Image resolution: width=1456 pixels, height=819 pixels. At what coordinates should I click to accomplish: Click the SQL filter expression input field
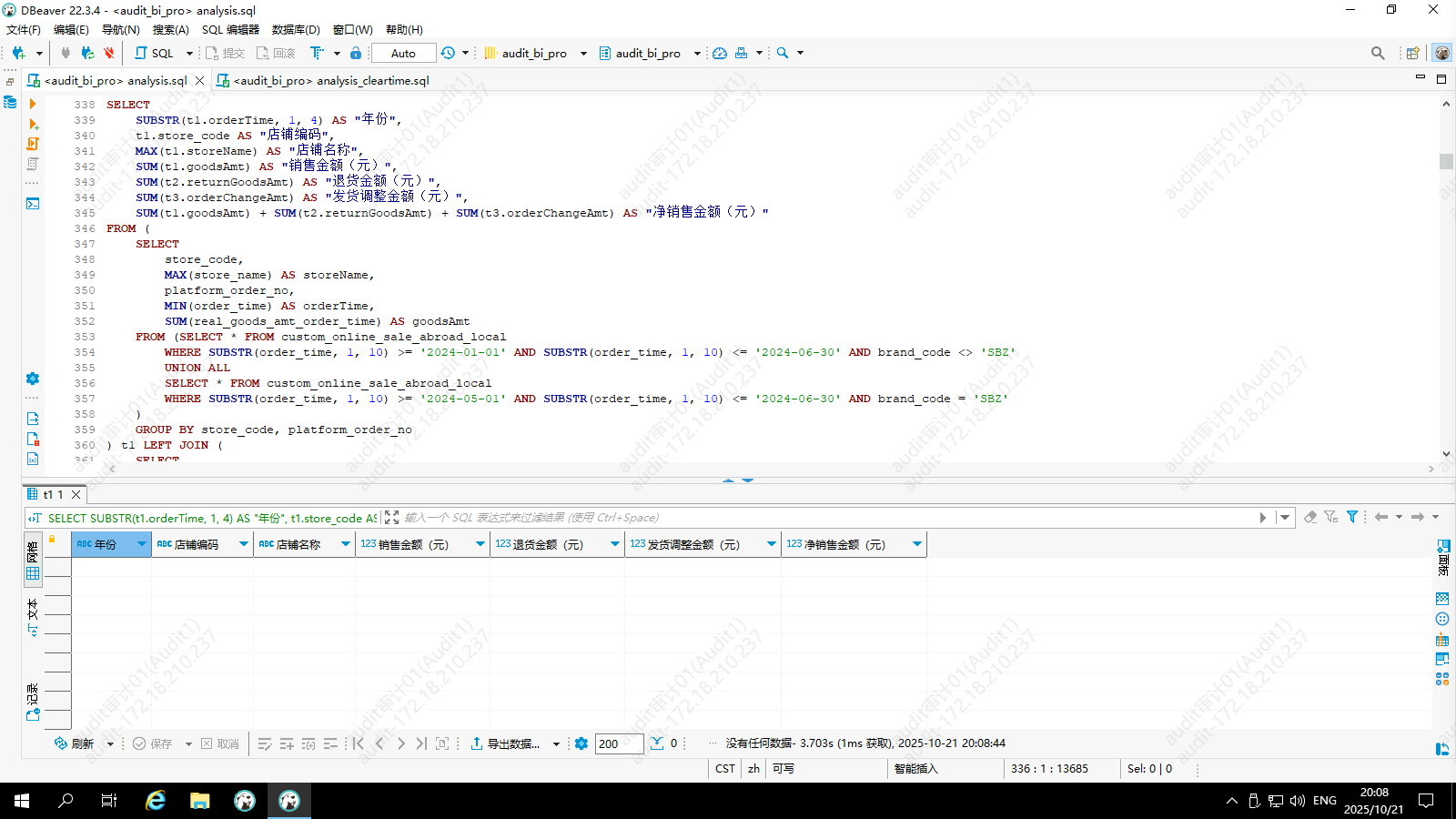[x=819, y=517]
